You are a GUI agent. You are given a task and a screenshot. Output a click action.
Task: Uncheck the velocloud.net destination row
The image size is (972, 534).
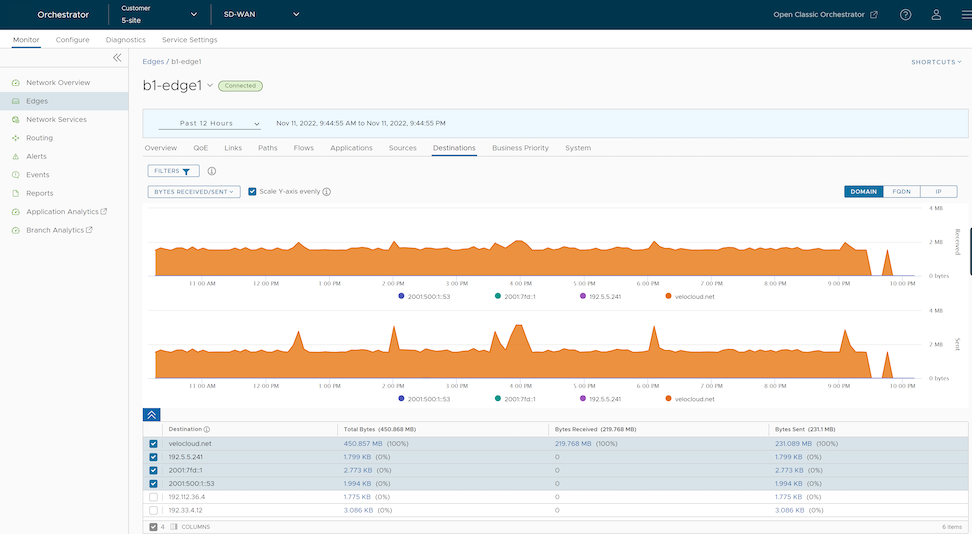tap(153, 444)
